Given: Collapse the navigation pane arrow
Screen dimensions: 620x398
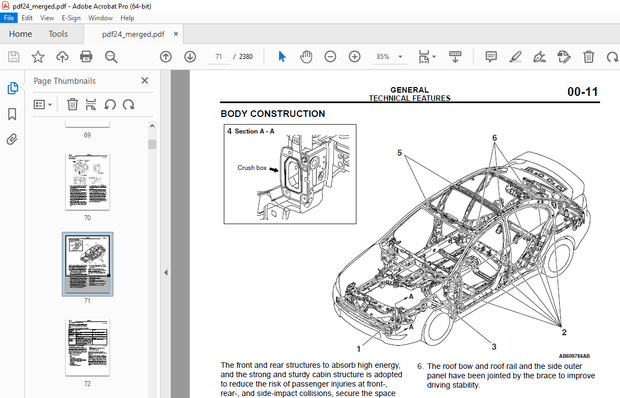Looking at the screenshot, I should [x=166, y=272].
